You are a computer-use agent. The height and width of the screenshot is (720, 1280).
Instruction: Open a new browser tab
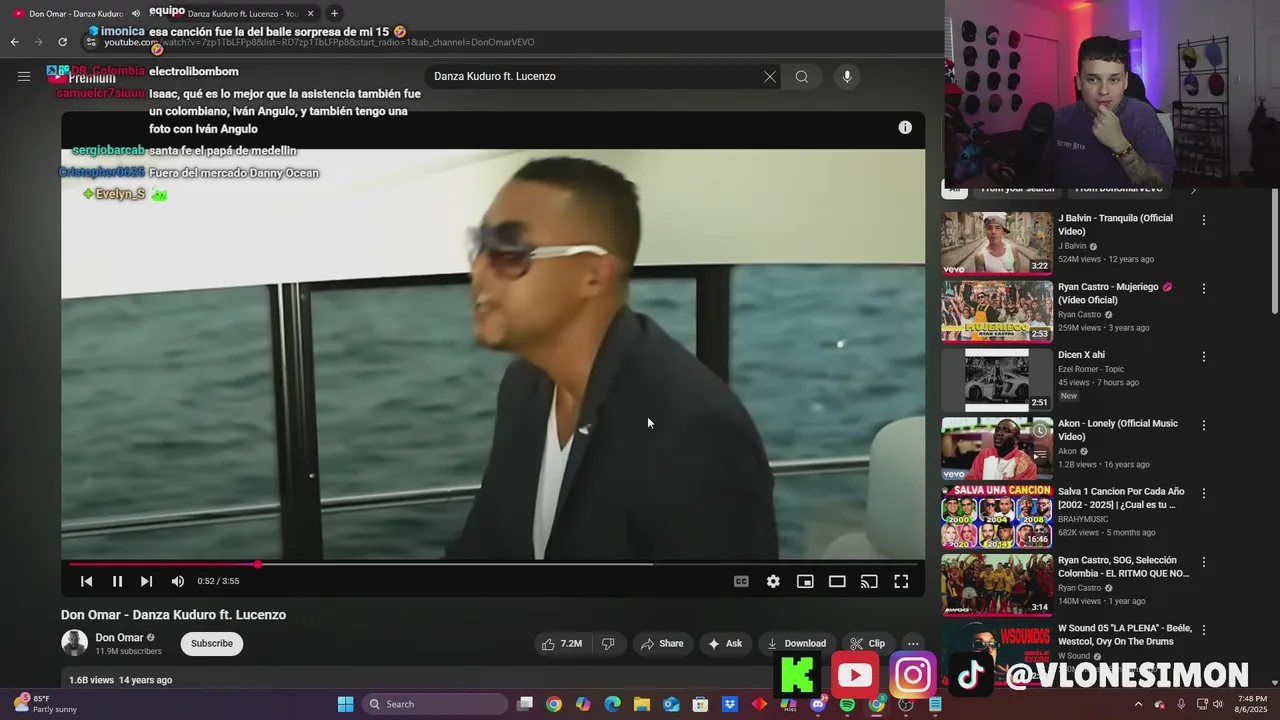point(334,13)
